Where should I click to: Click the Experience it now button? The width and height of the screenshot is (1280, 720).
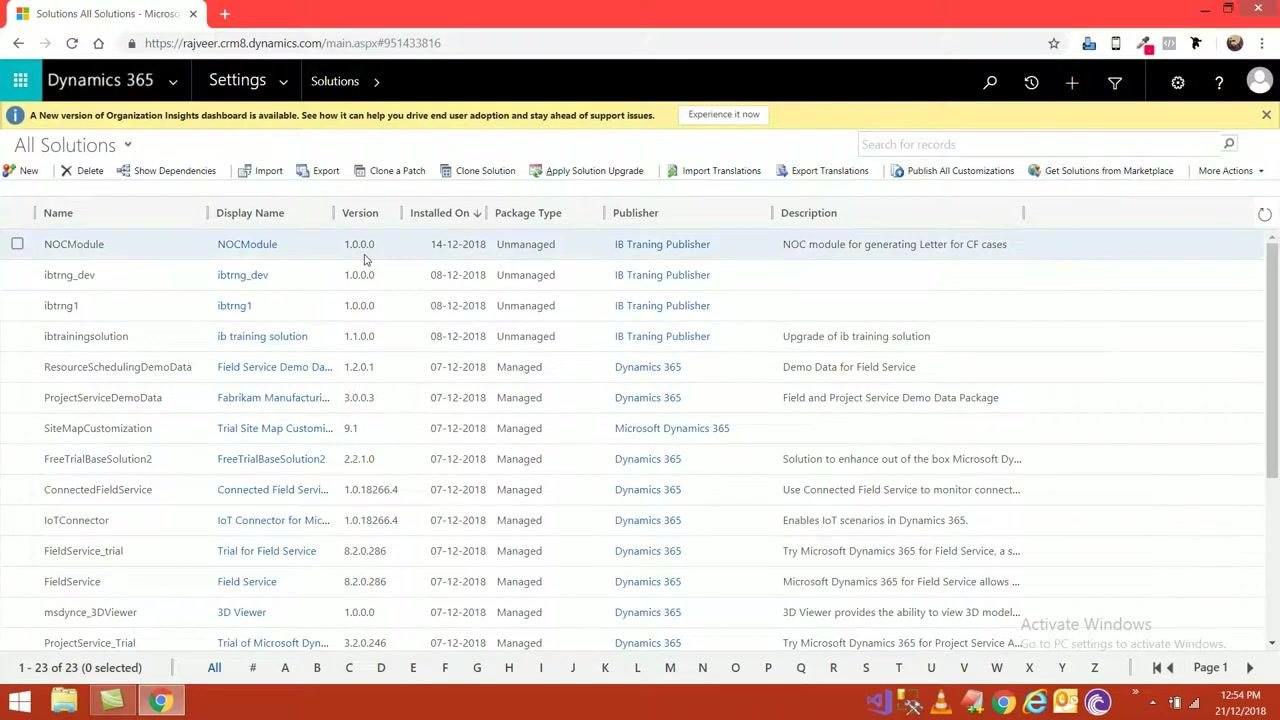[724, 115]
